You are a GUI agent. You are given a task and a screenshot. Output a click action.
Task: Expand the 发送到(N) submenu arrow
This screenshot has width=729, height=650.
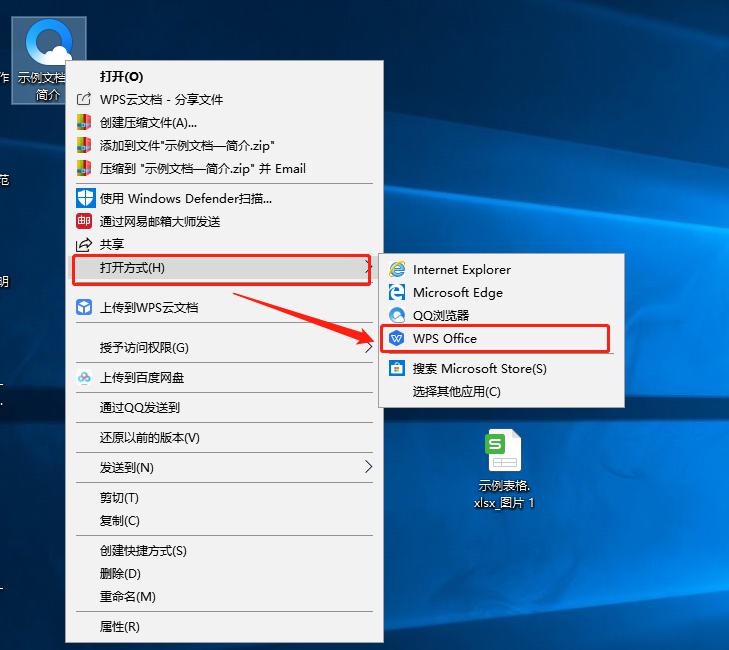tap(368, 467)
